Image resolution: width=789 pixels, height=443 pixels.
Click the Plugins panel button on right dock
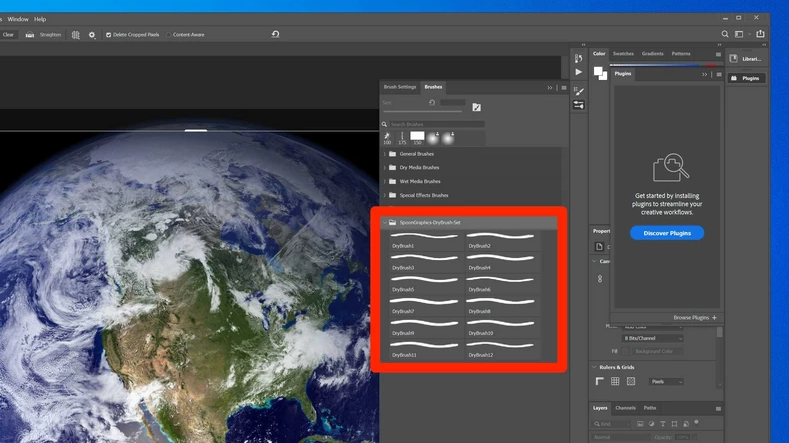747,78
